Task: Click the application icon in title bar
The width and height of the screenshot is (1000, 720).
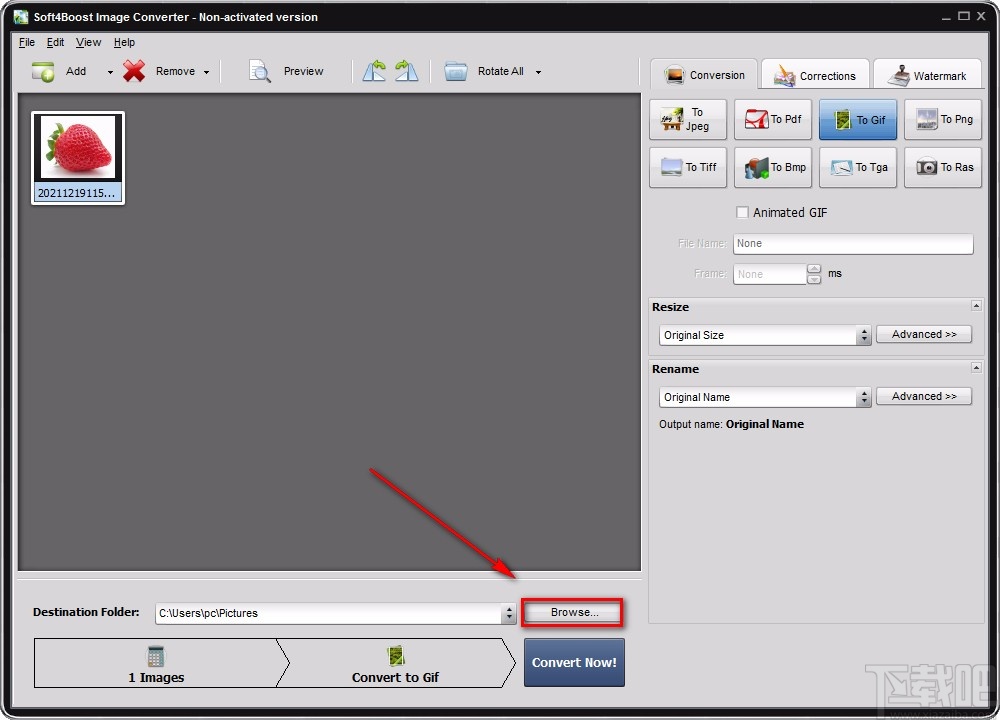Action: pyautogui.click(x=21, y=17)
